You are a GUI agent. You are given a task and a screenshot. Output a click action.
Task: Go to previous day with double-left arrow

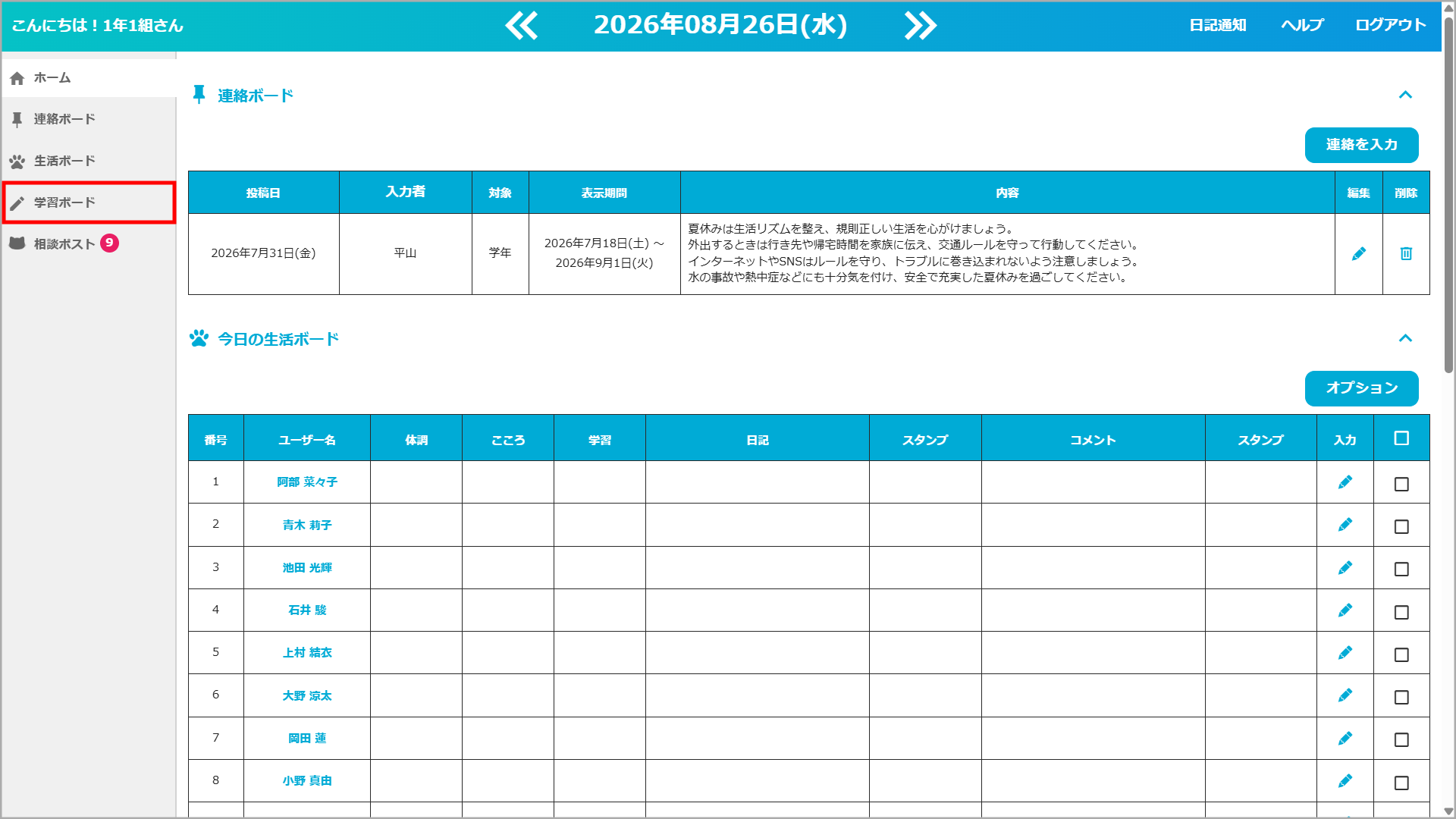pos(522,26)
